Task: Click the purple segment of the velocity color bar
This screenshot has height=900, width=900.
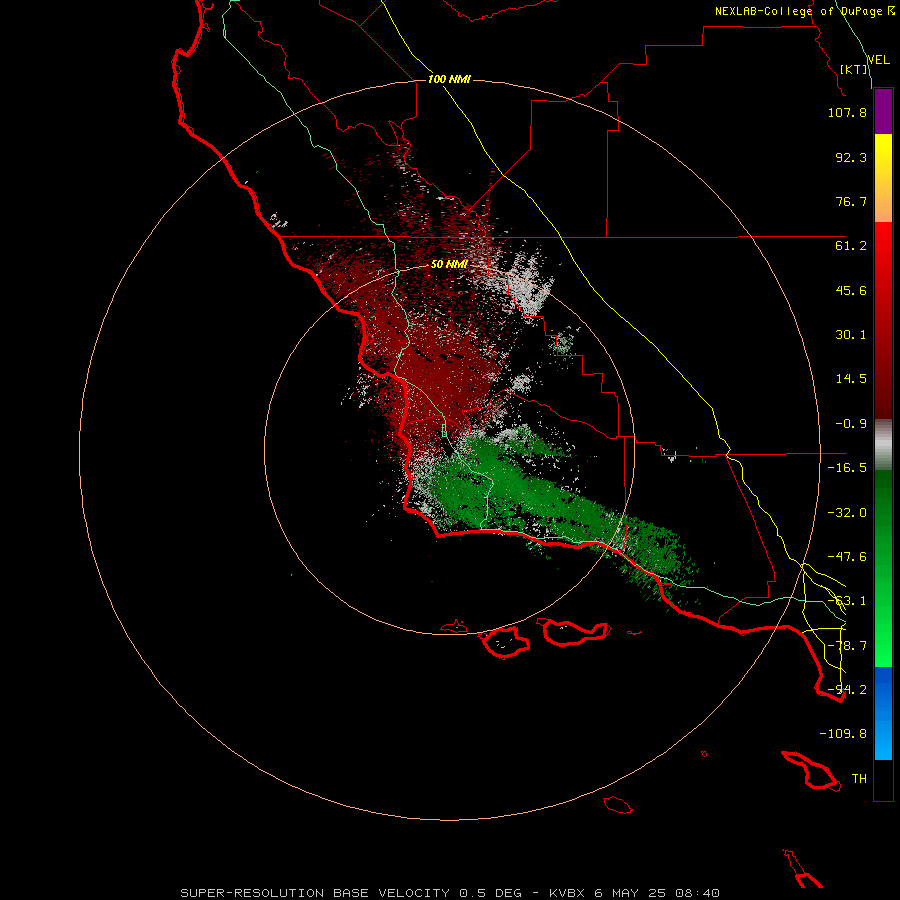Action: pos(883,111)
